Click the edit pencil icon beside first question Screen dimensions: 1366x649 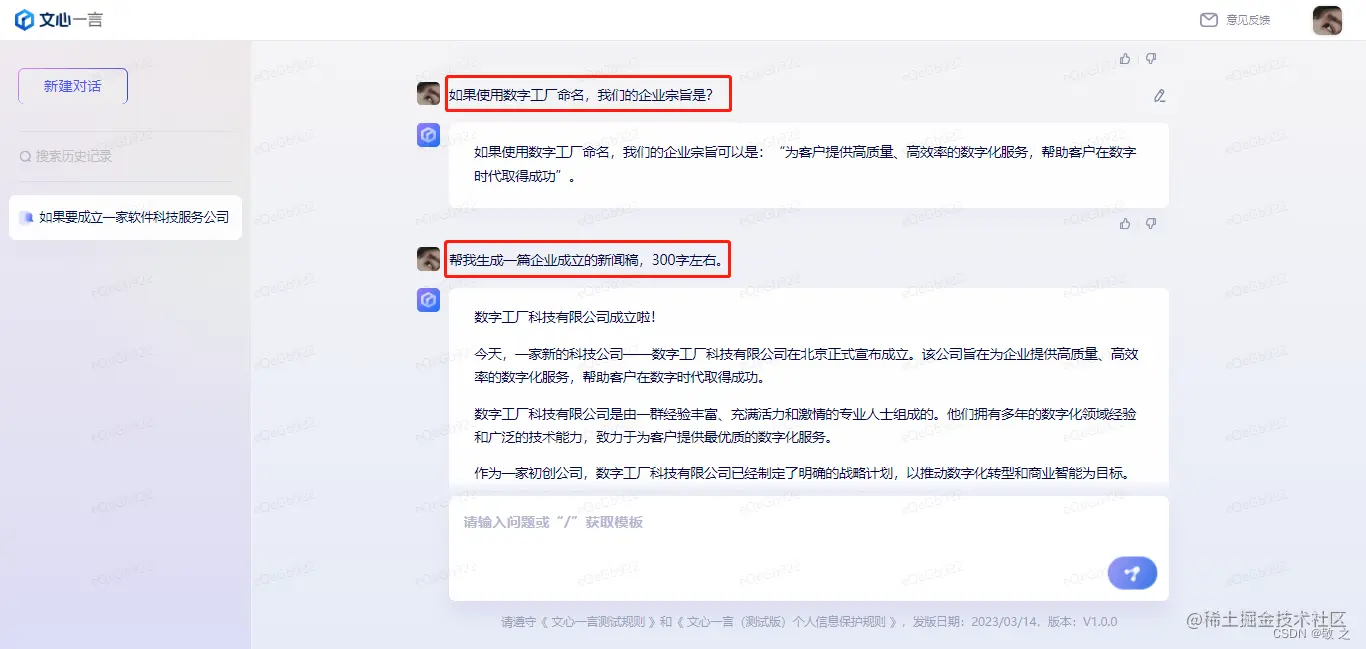pyautogui.click(x=1159, y=96)
